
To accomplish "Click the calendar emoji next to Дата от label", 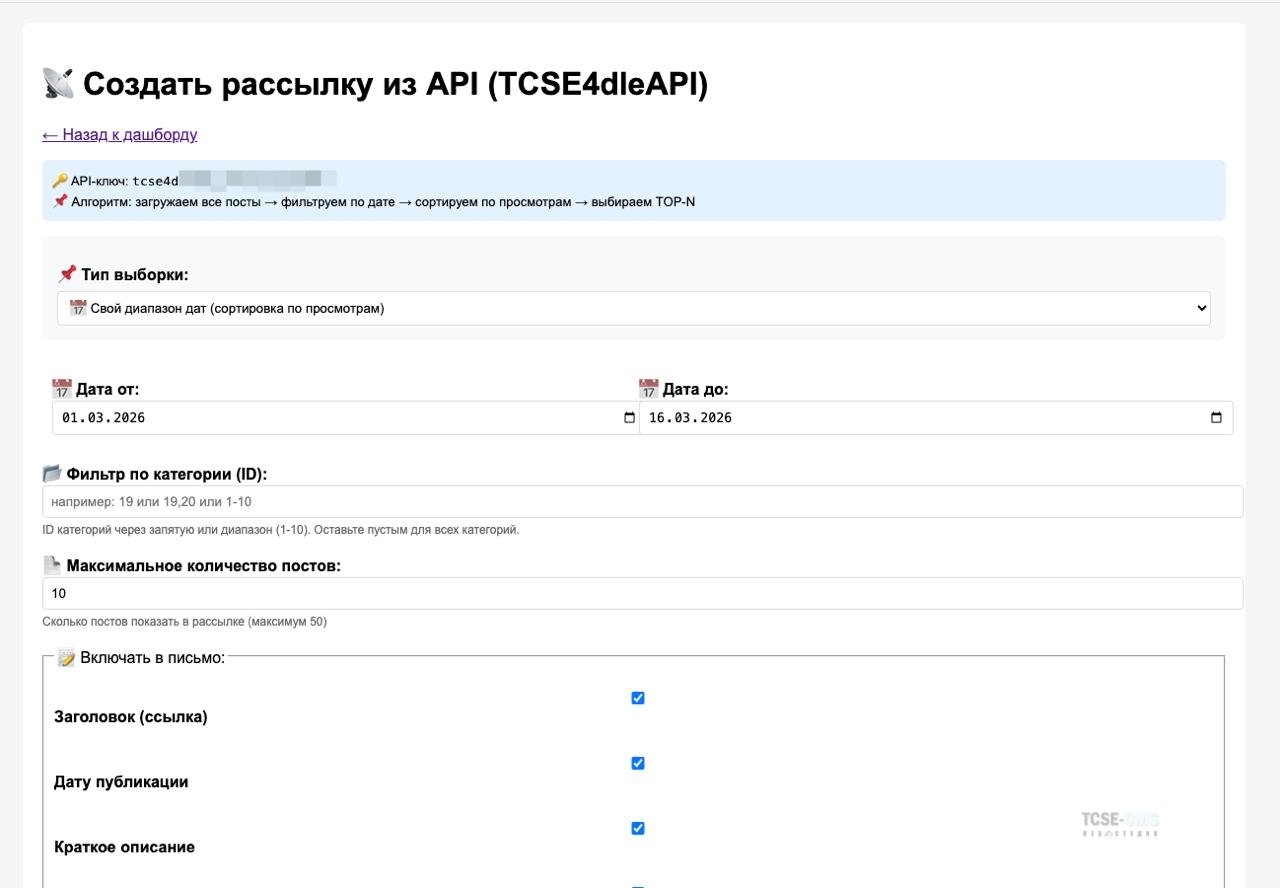I will (61, 389).
